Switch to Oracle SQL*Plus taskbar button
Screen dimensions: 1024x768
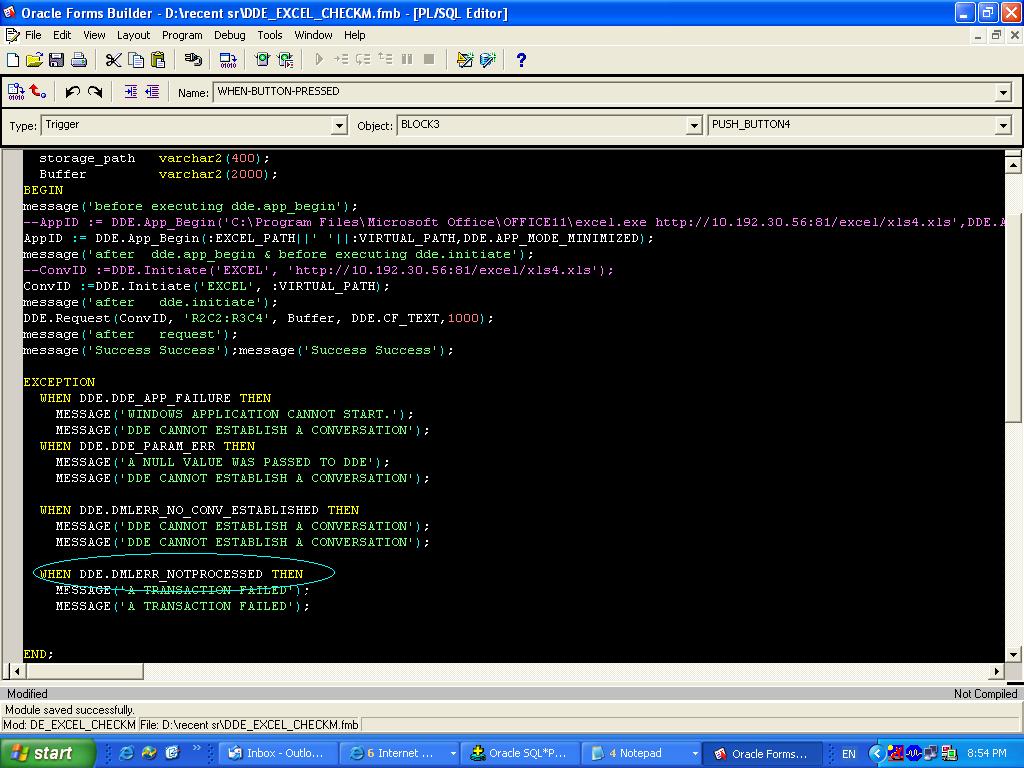click(520, 754)
